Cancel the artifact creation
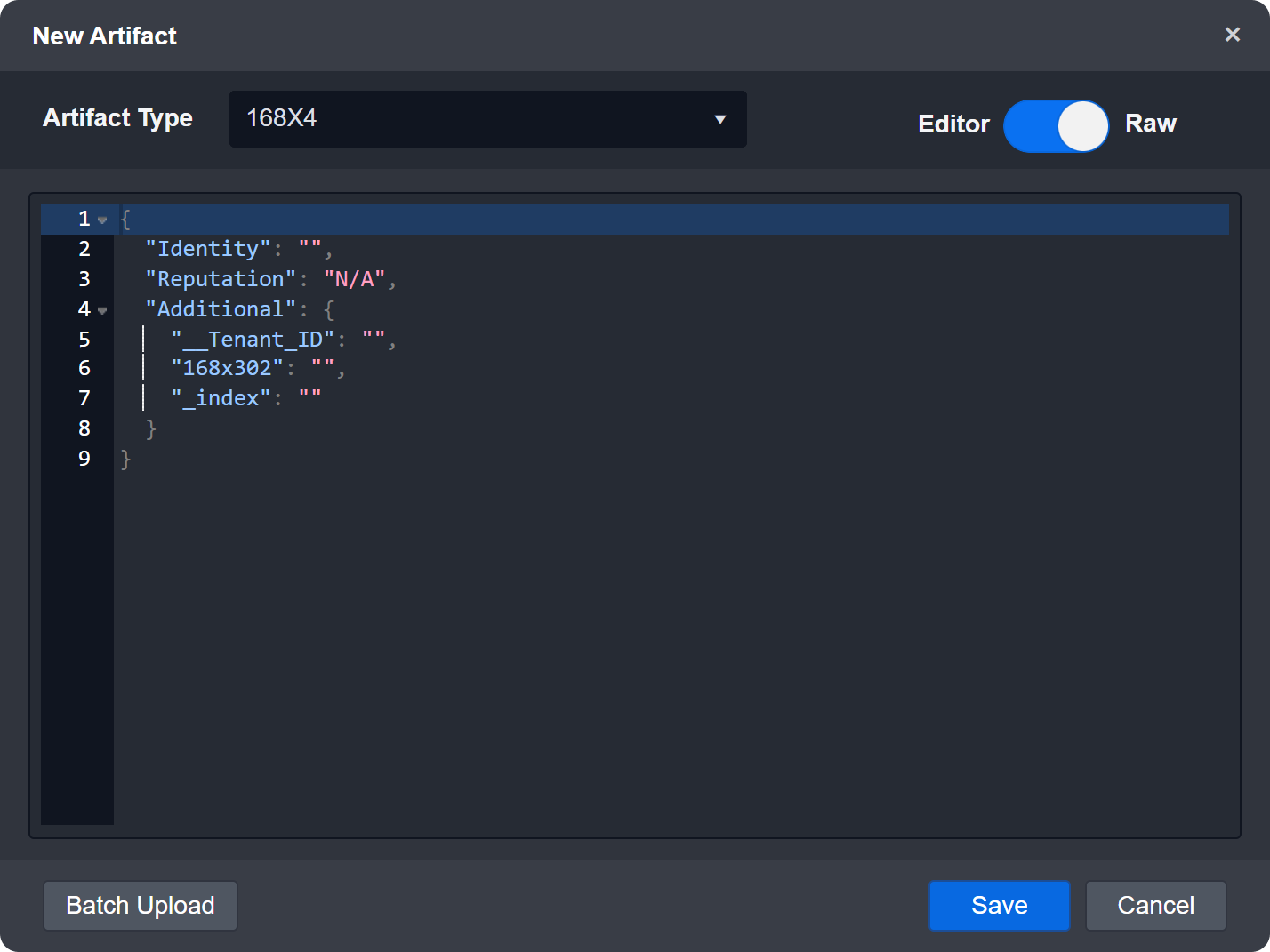 [x=1155, y=905]
